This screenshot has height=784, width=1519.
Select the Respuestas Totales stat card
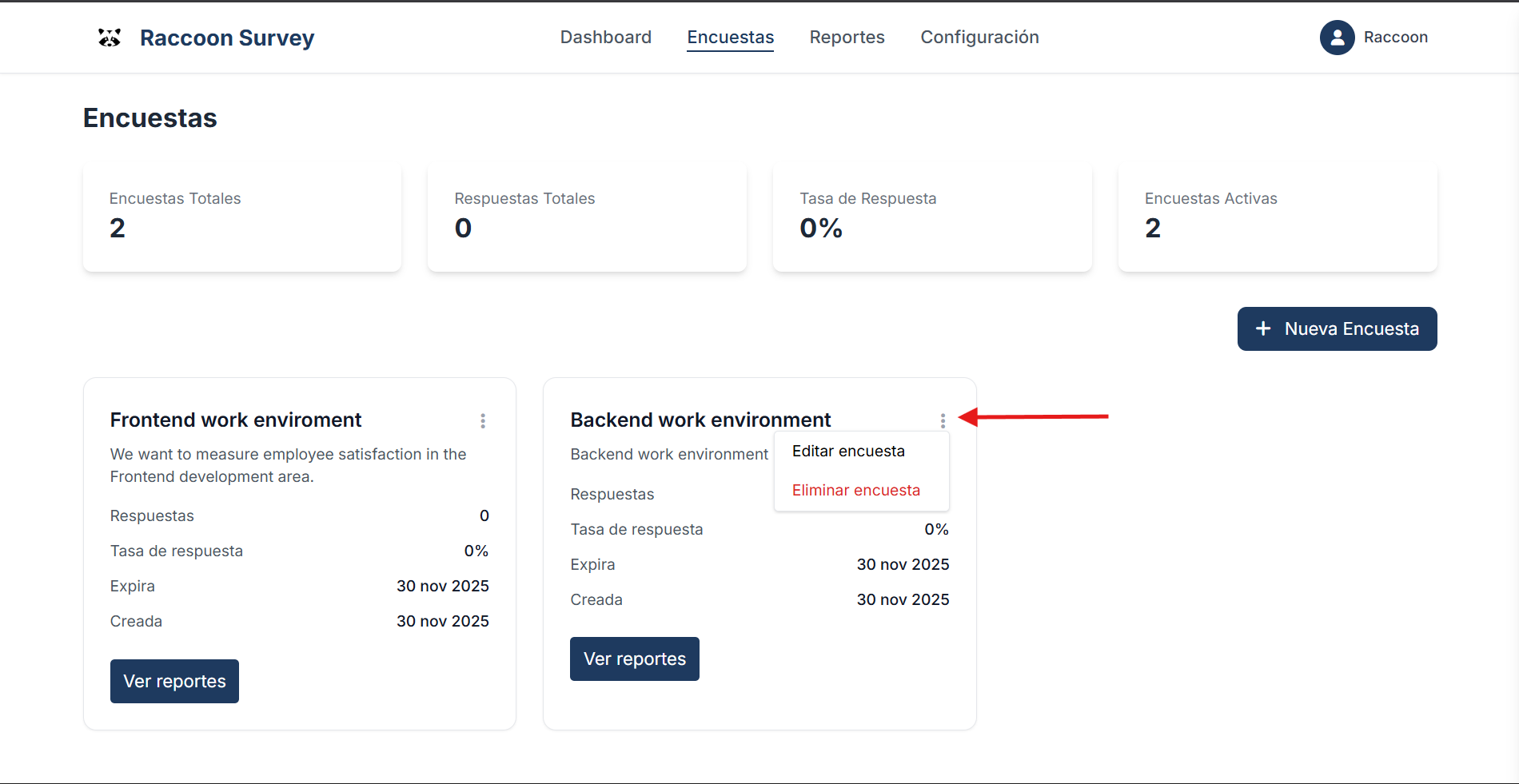(587, 218)
